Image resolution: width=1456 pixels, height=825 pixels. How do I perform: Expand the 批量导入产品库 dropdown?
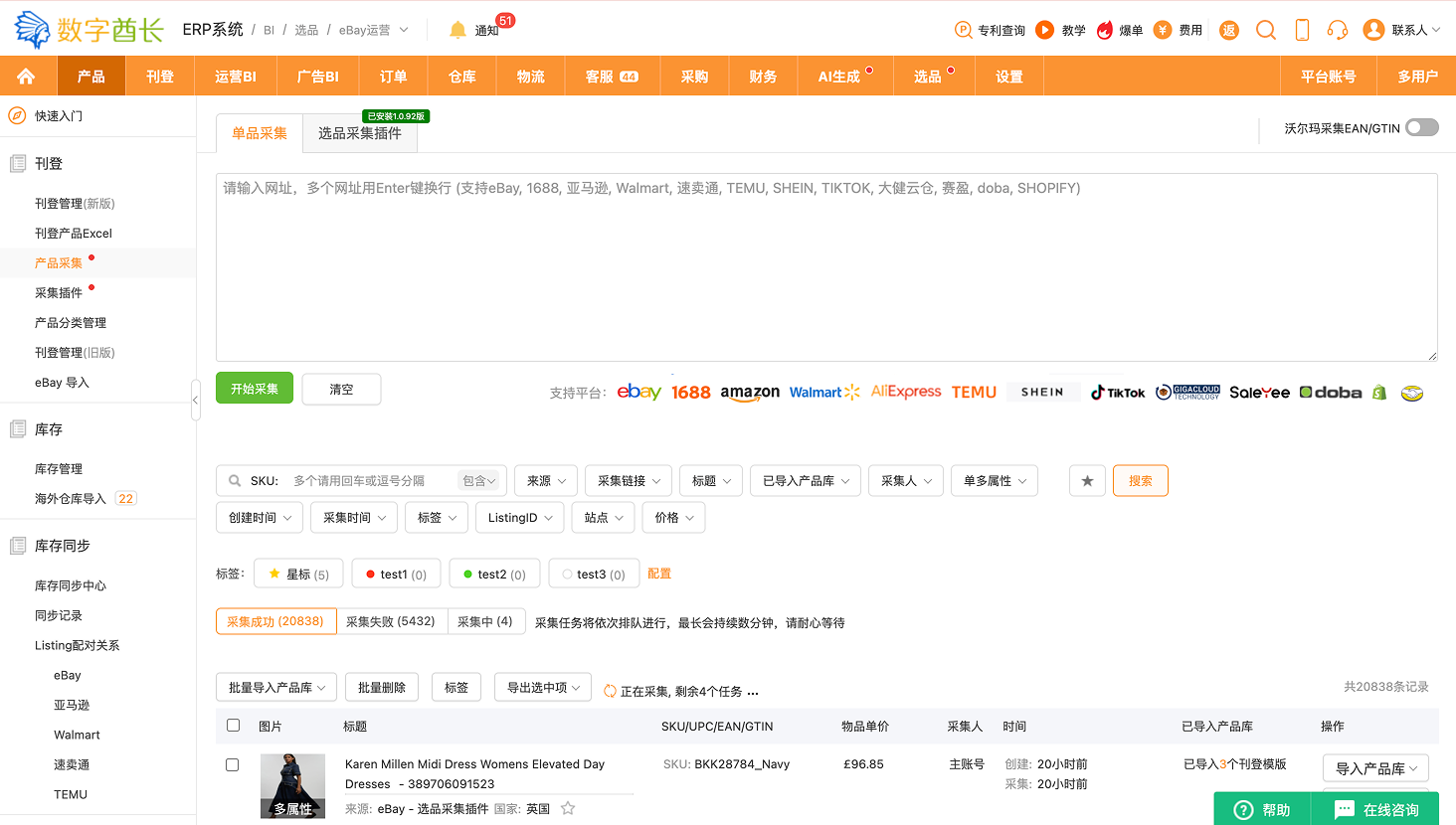276,688
